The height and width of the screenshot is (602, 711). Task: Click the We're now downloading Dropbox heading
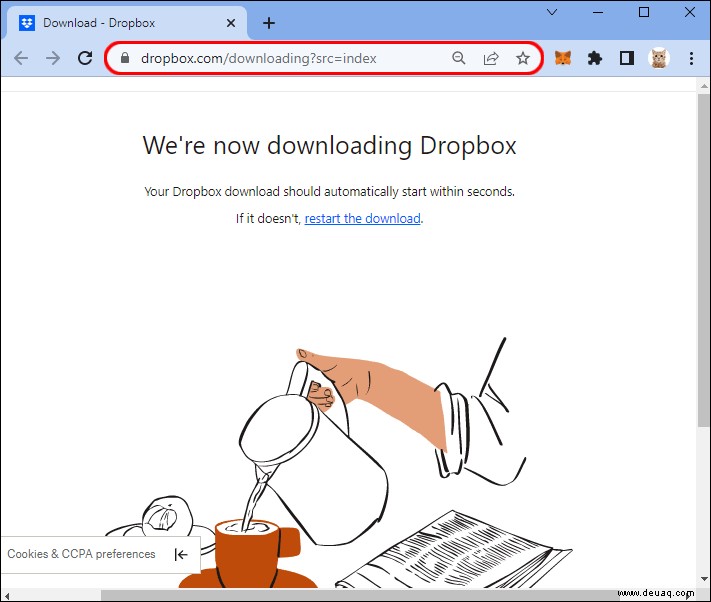click(330, 145)
